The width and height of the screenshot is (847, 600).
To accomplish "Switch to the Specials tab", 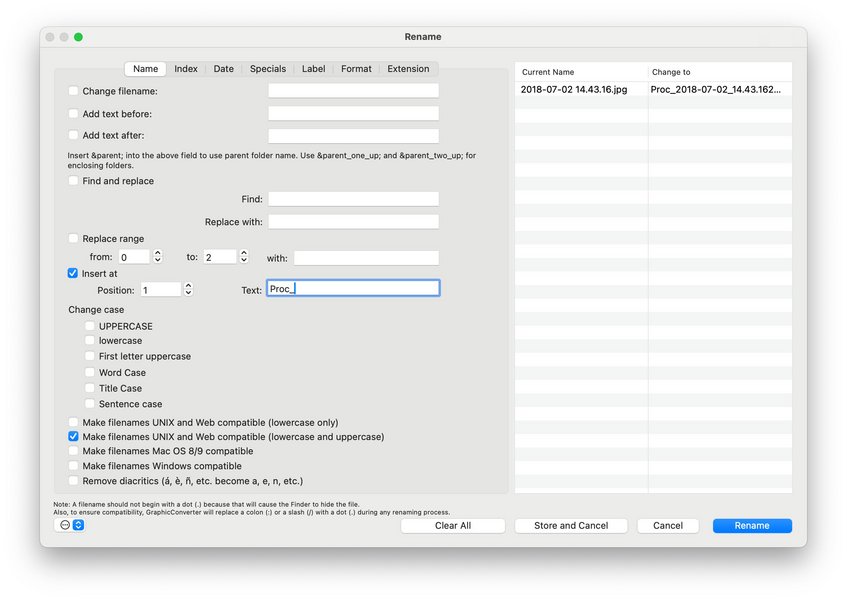I will [267, 68].
